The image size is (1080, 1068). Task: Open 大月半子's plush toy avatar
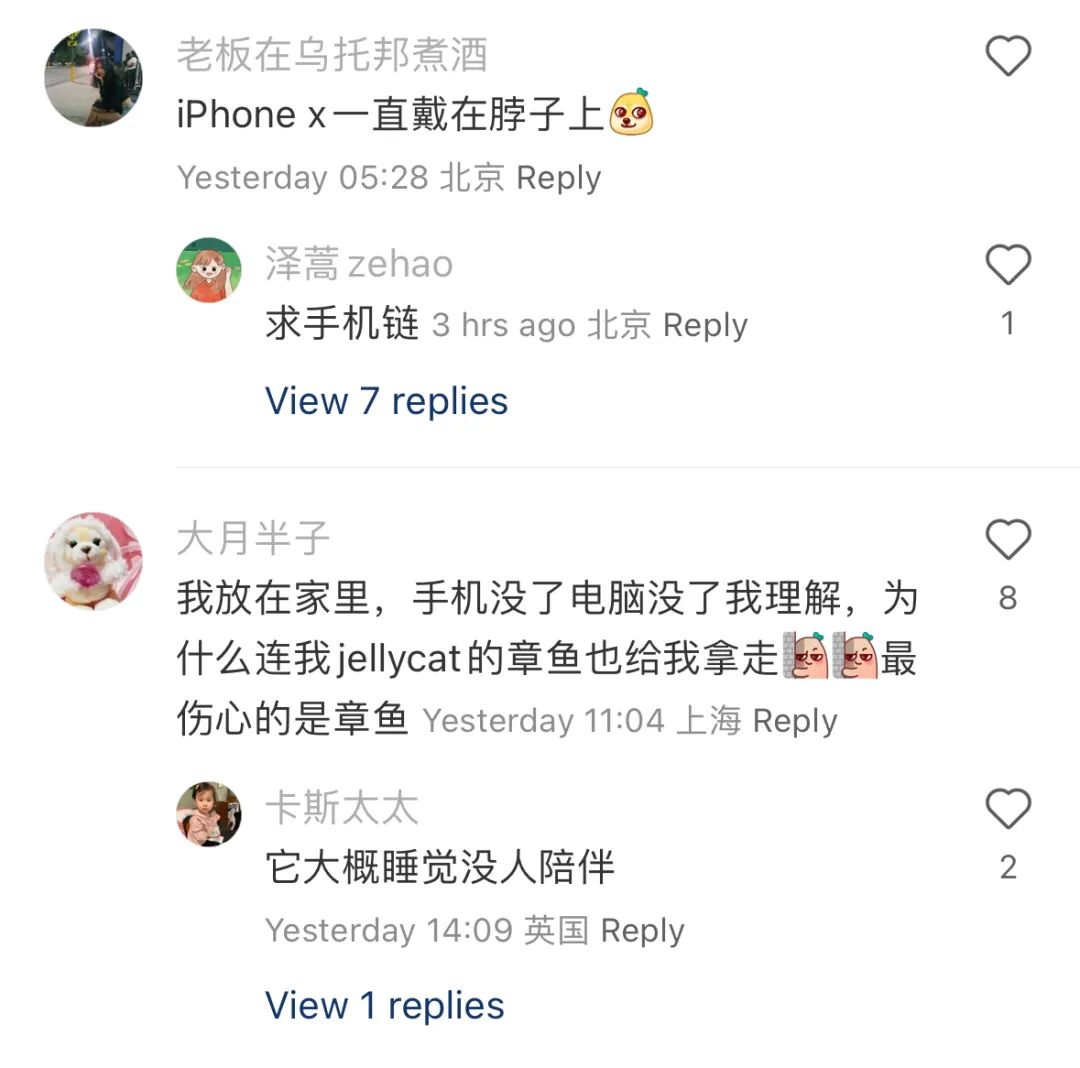click(x=93, y=561)
